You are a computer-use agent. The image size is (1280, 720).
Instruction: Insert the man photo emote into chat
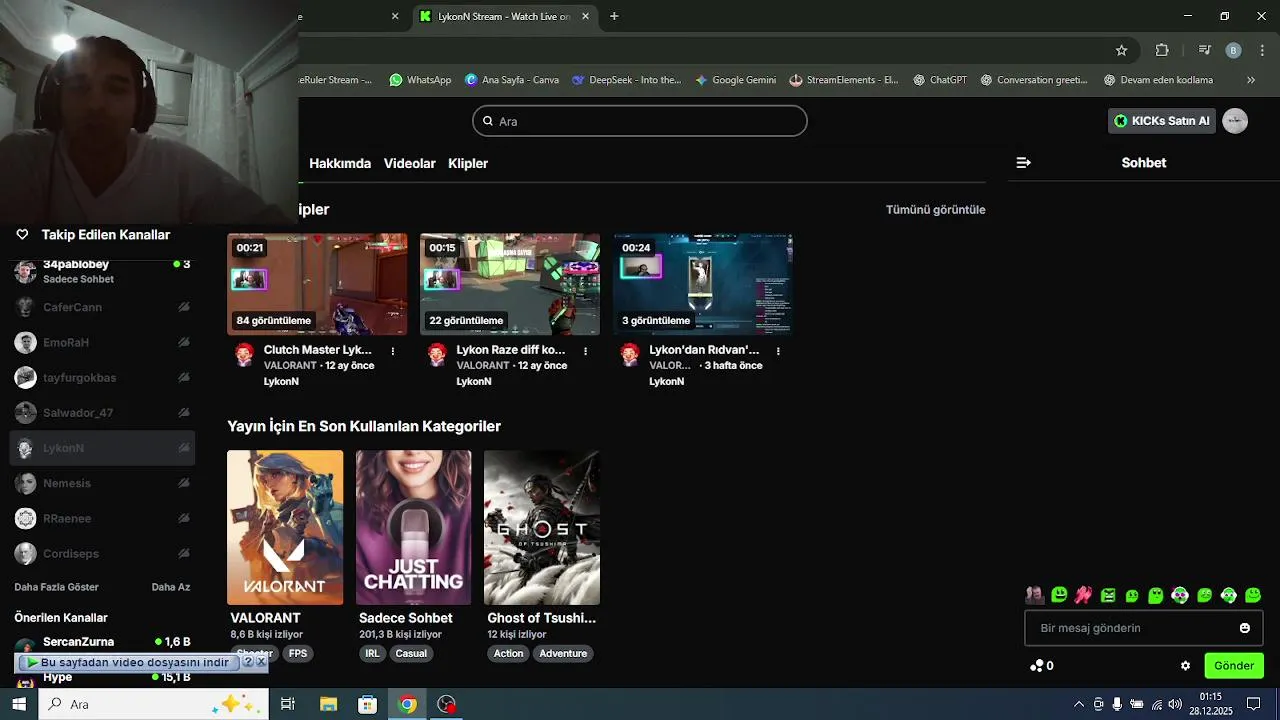1035,595
